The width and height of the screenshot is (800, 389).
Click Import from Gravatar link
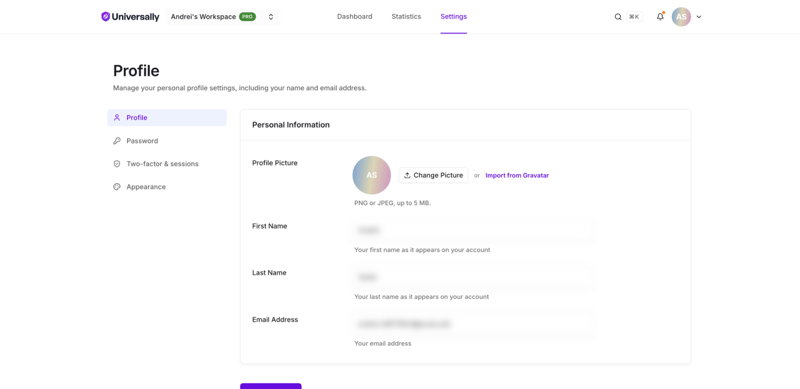pyautogui.click(x=517, y=175)
